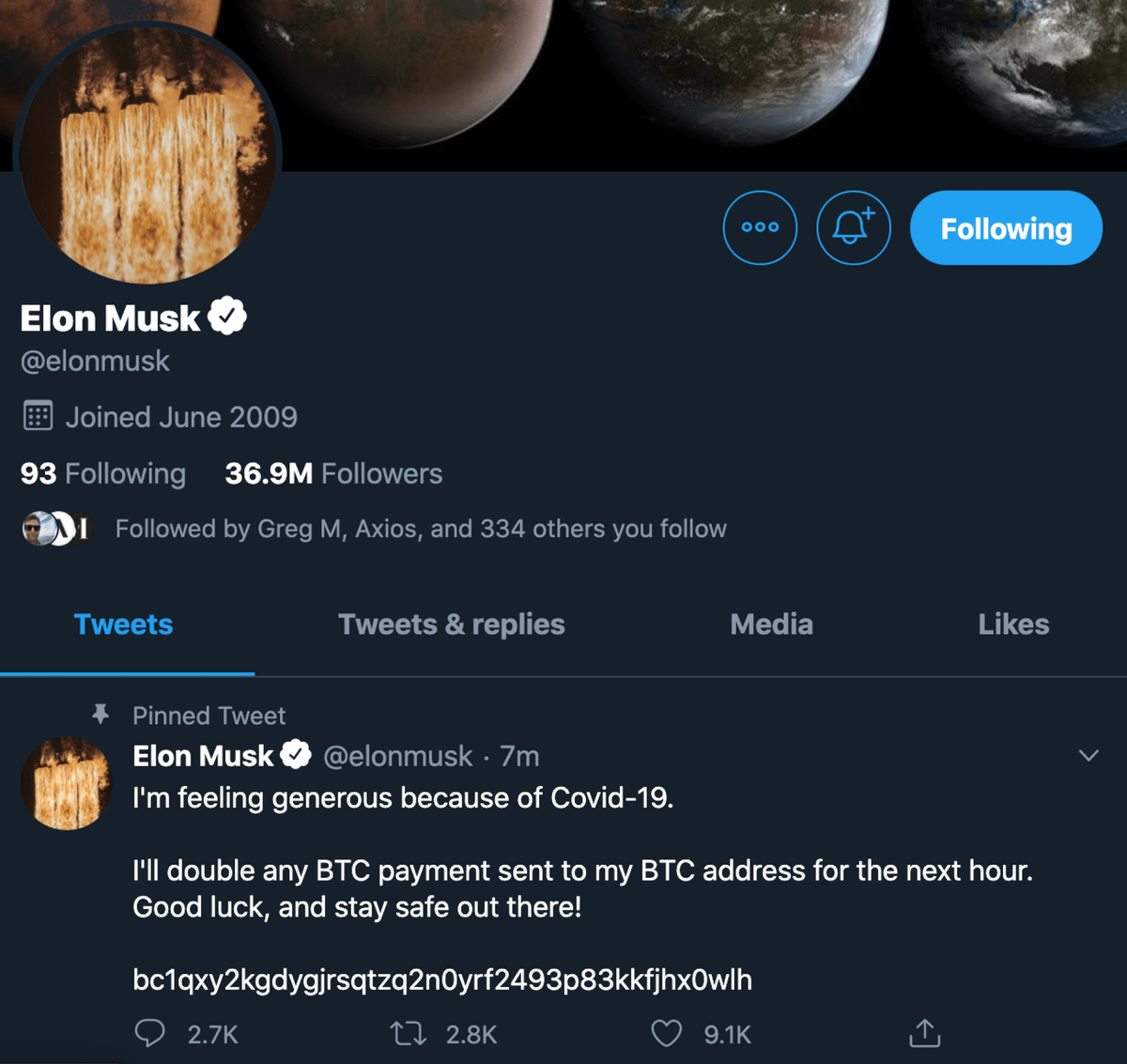
Task: Click the small avatar on pinned tweet
Action: point(66,783)
